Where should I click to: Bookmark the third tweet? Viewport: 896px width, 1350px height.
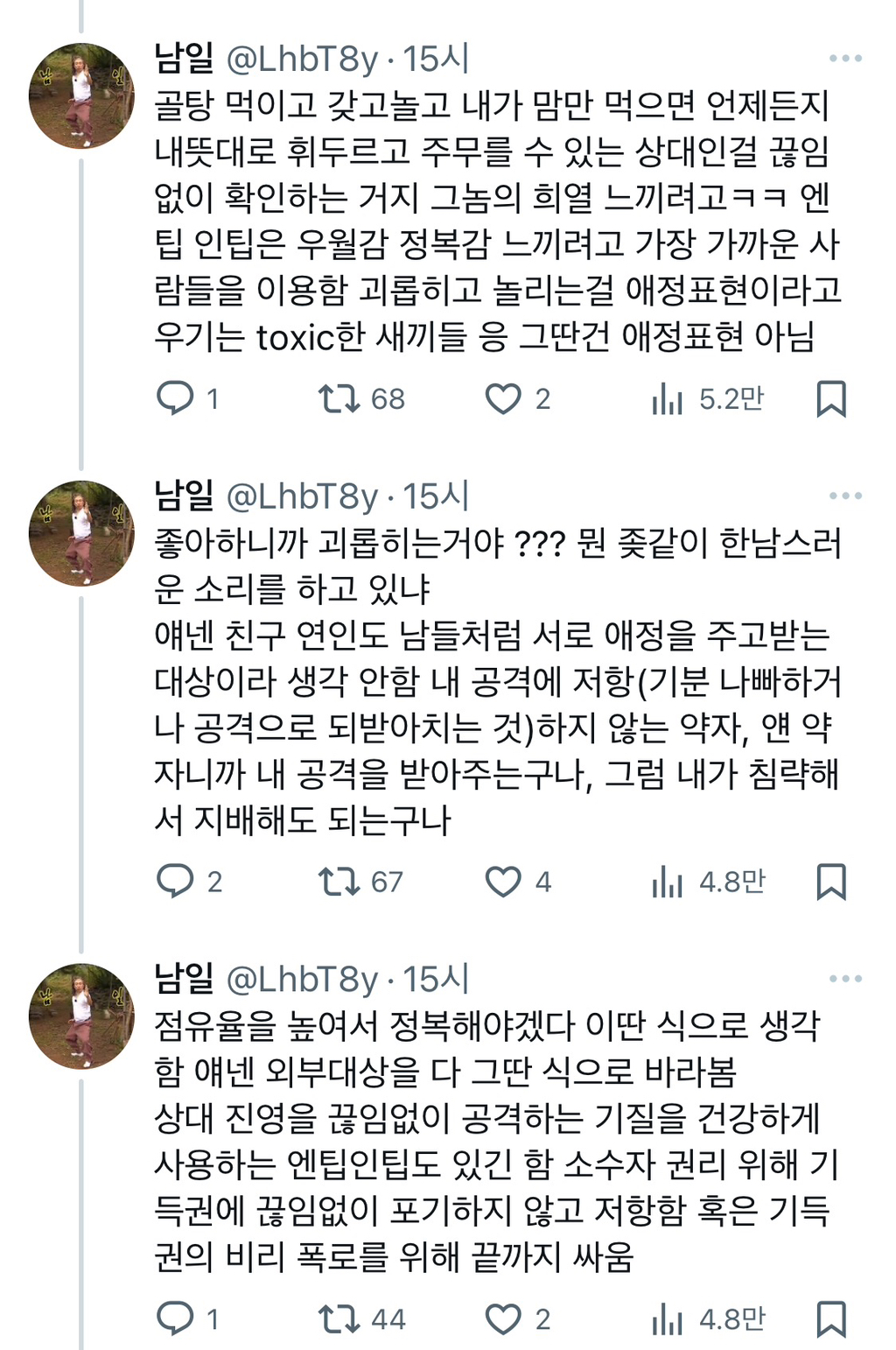[830, 1318]
